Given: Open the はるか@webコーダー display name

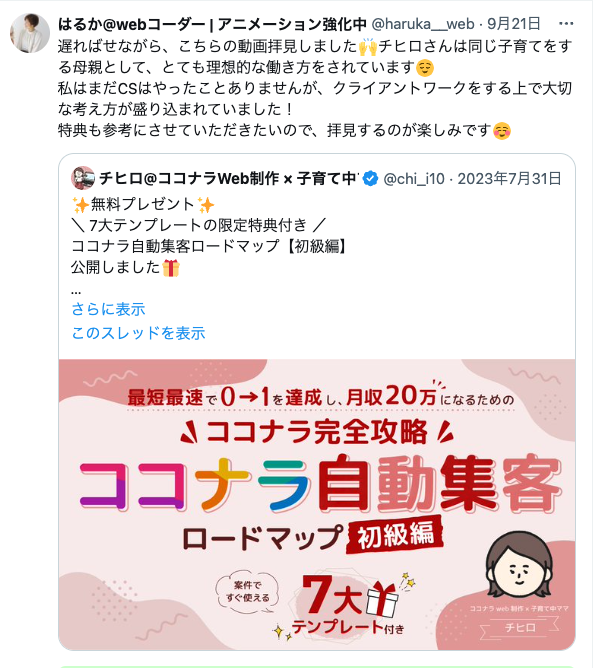Looking at the screenshot, I should click(212, 24).
